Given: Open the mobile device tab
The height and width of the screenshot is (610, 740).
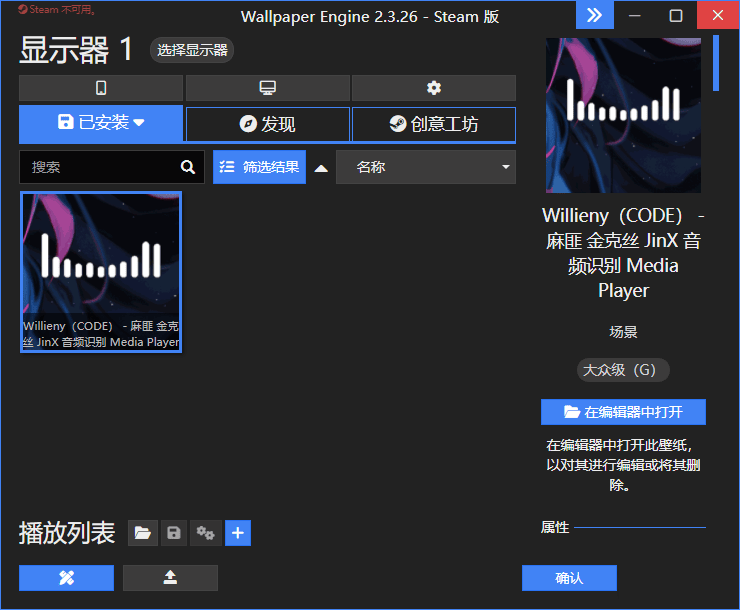Looking at the screenshot, I should click(x=101, y=88).
